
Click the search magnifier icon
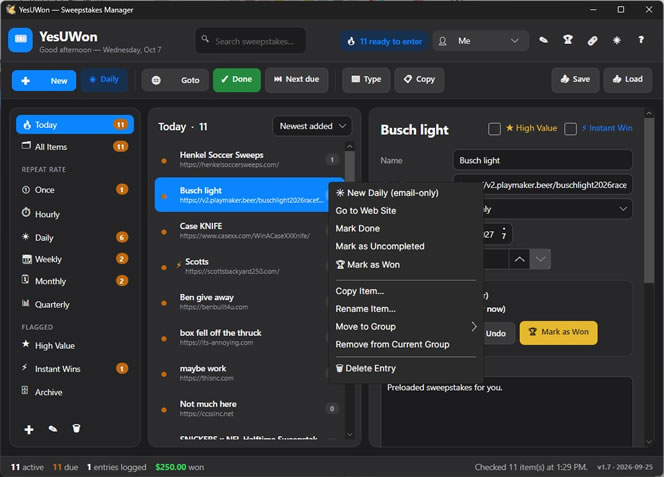pyautogui.click(x=205, y=39)
